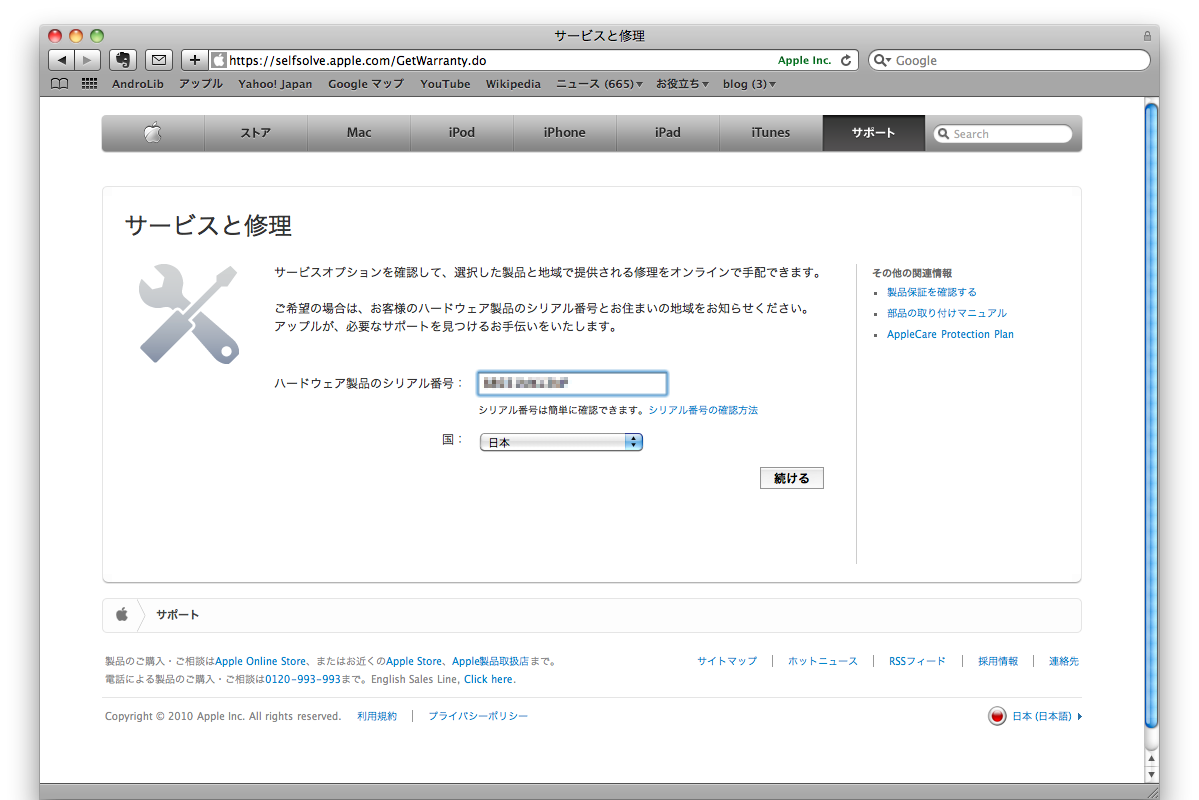
Task: Click the scrollbar up arrow
Action: pyautogui.click(x=1152, y=759)
